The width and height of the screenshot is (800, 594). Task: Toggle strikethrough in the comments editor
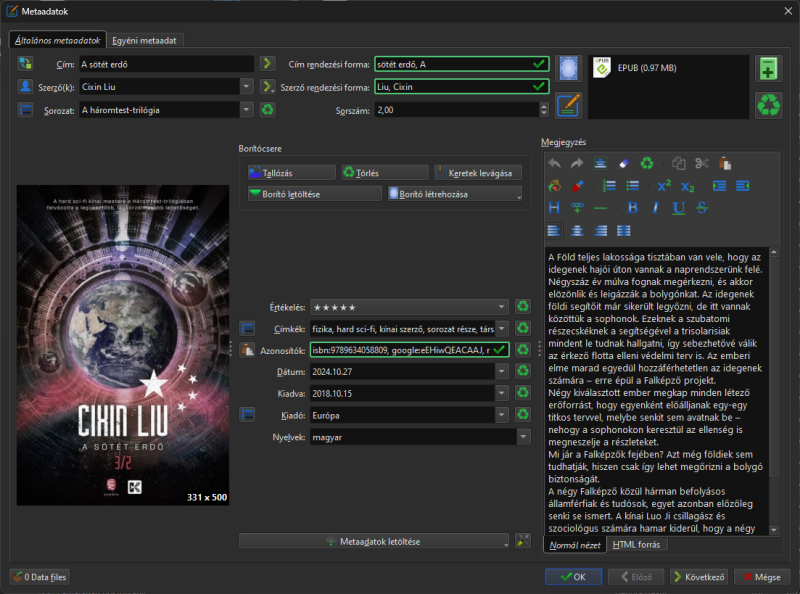point(702,208)
